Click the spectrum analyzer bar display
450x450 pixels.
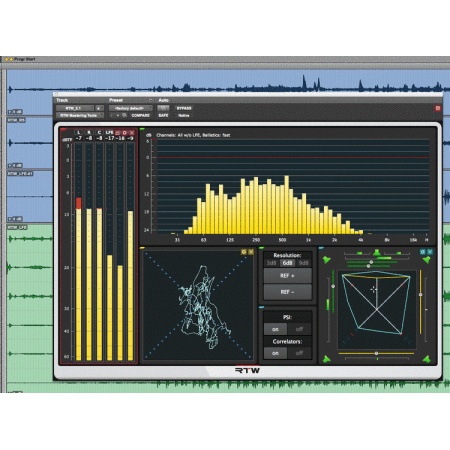pos(293,187)
